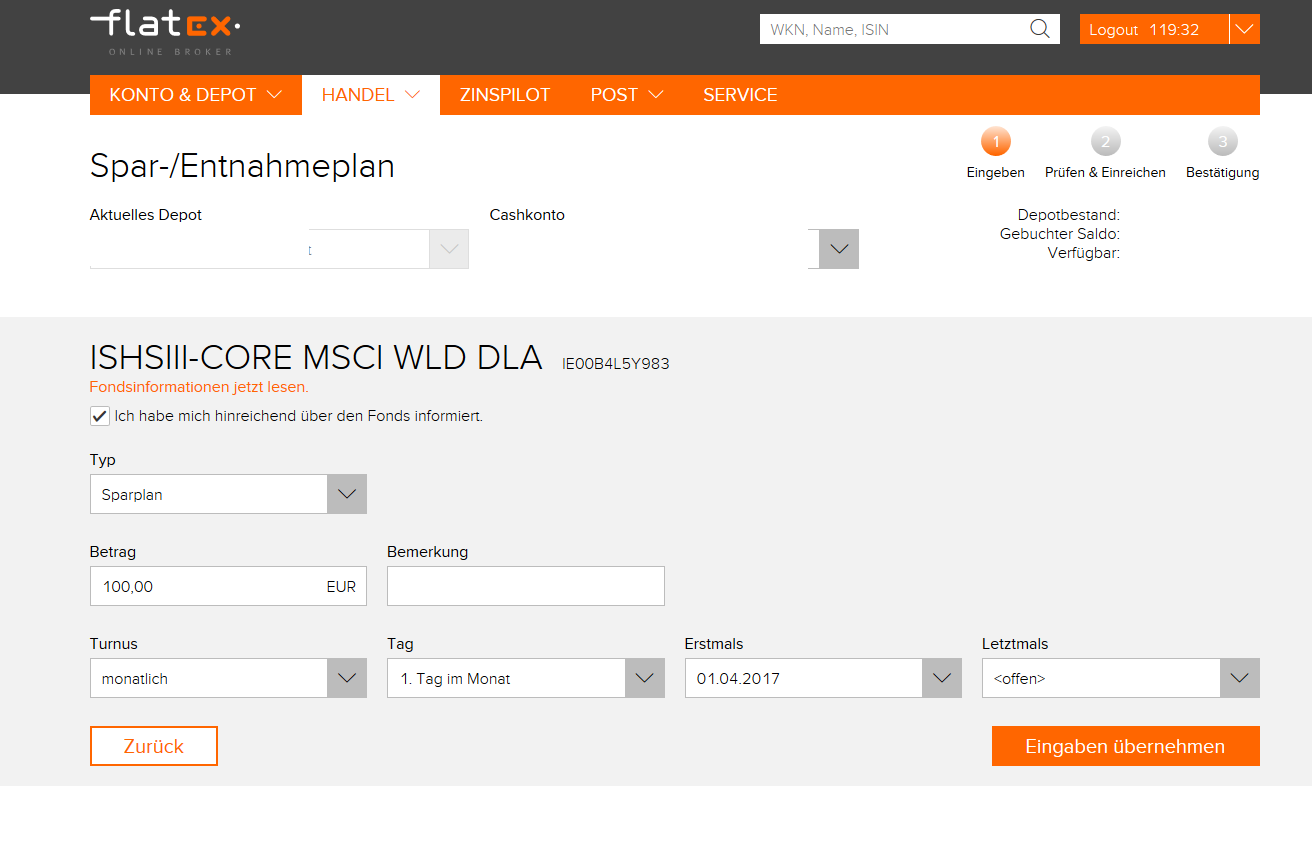The width and height of the screenshot is (1312, 841).
Task: Select the Zinspilot menu item
Action: pyautogui.click(x=505, y=95)
